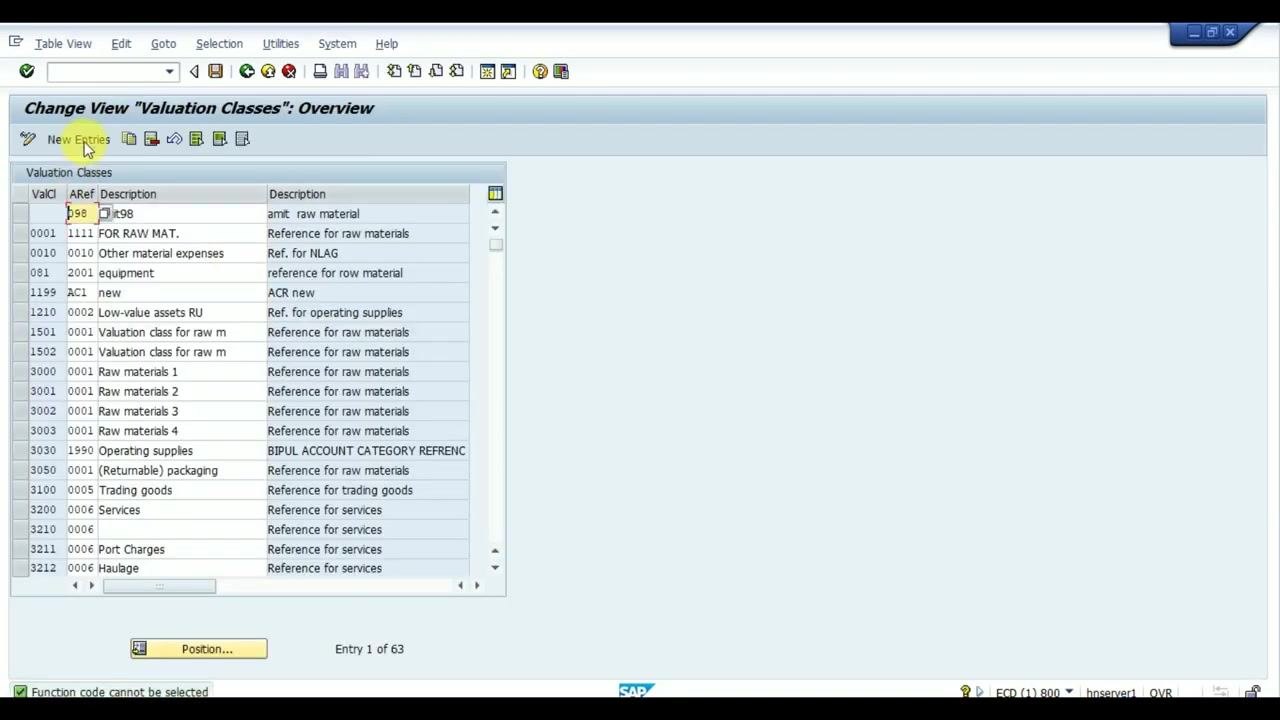This screenshot has height=720, width=1280.
Task: Click the Position... button
Action: [x=198, y=649]
